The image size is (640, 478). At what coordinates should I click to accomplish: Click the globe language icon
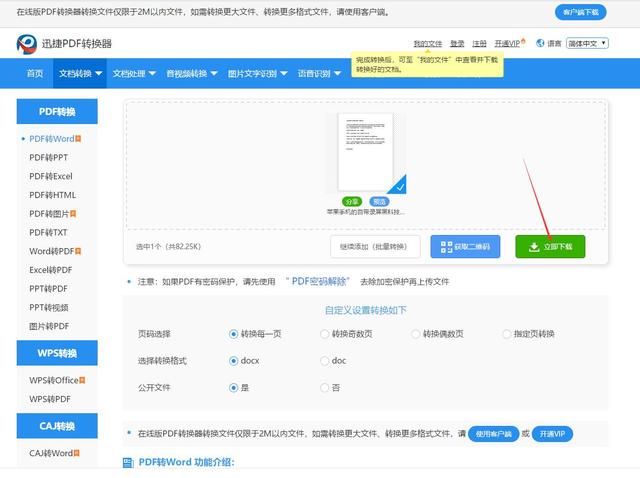(540, 43)
